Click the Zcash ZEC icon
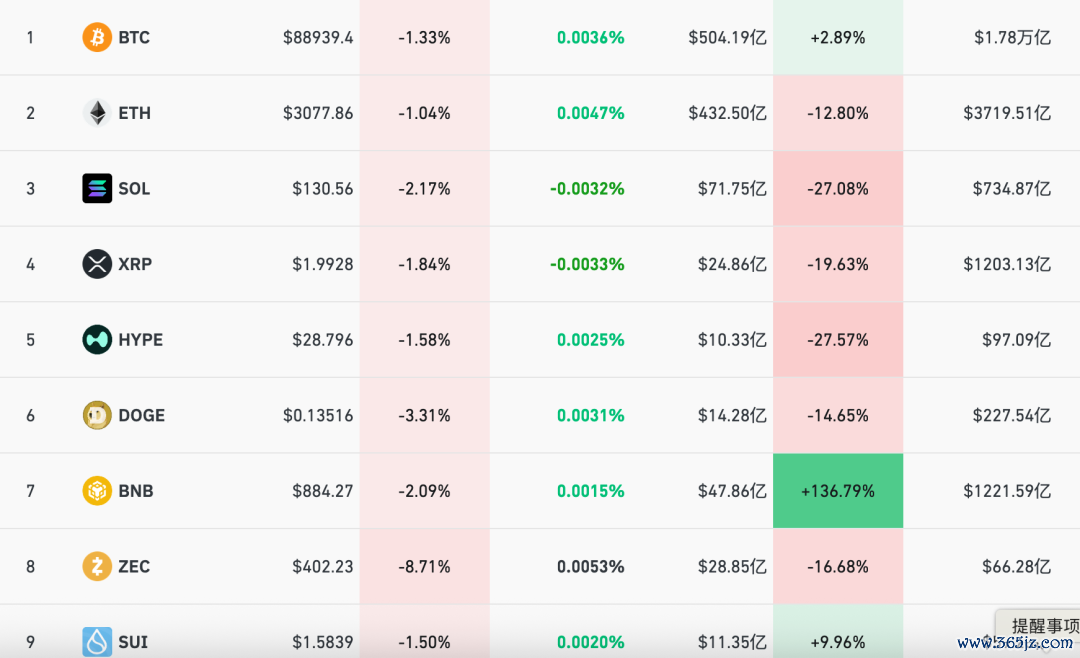This screenshot has height=658, width=1080. pos(97,566)
